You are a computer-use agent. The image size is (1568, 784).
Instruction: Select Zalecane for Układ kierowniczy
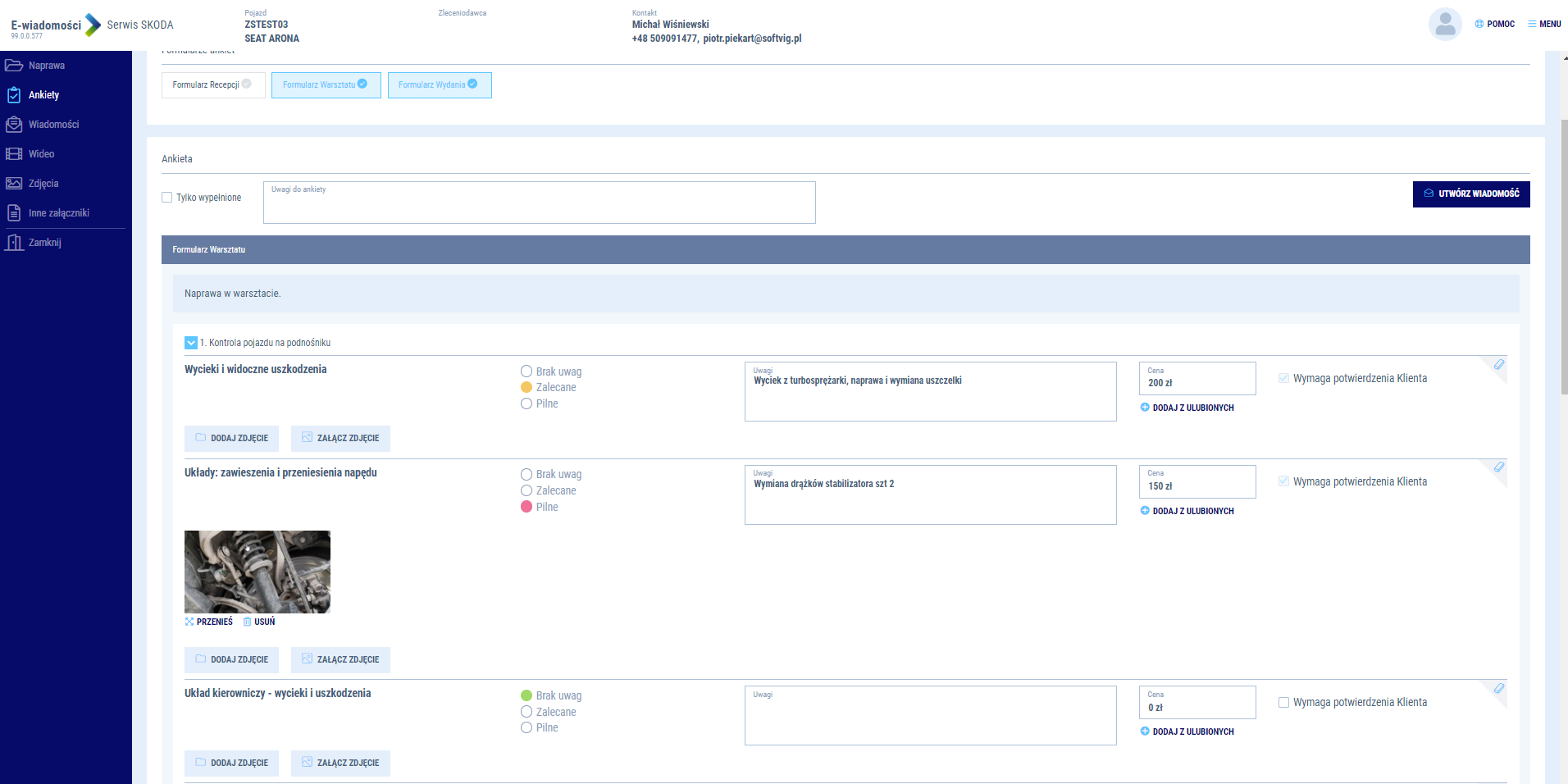coord(526,712)
